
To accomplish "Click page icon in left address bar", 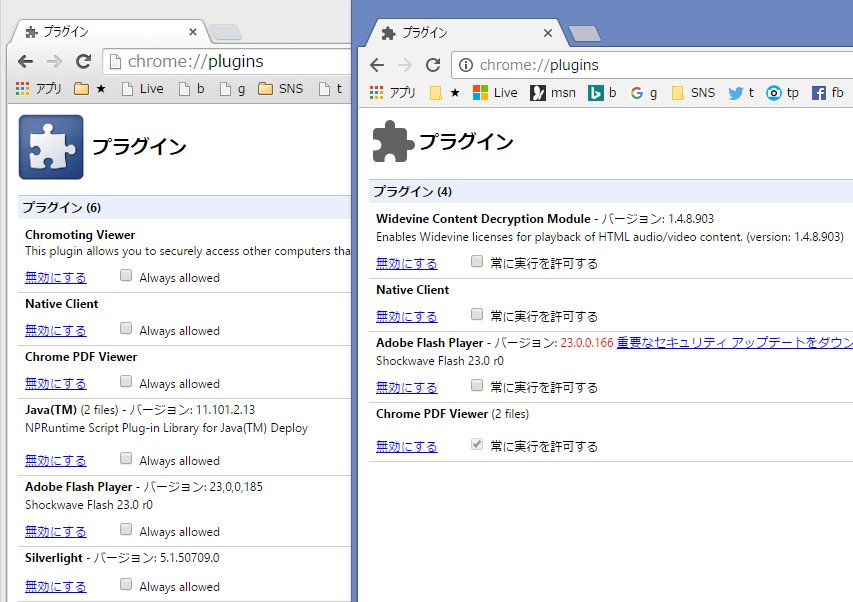I will click(115, 61).
